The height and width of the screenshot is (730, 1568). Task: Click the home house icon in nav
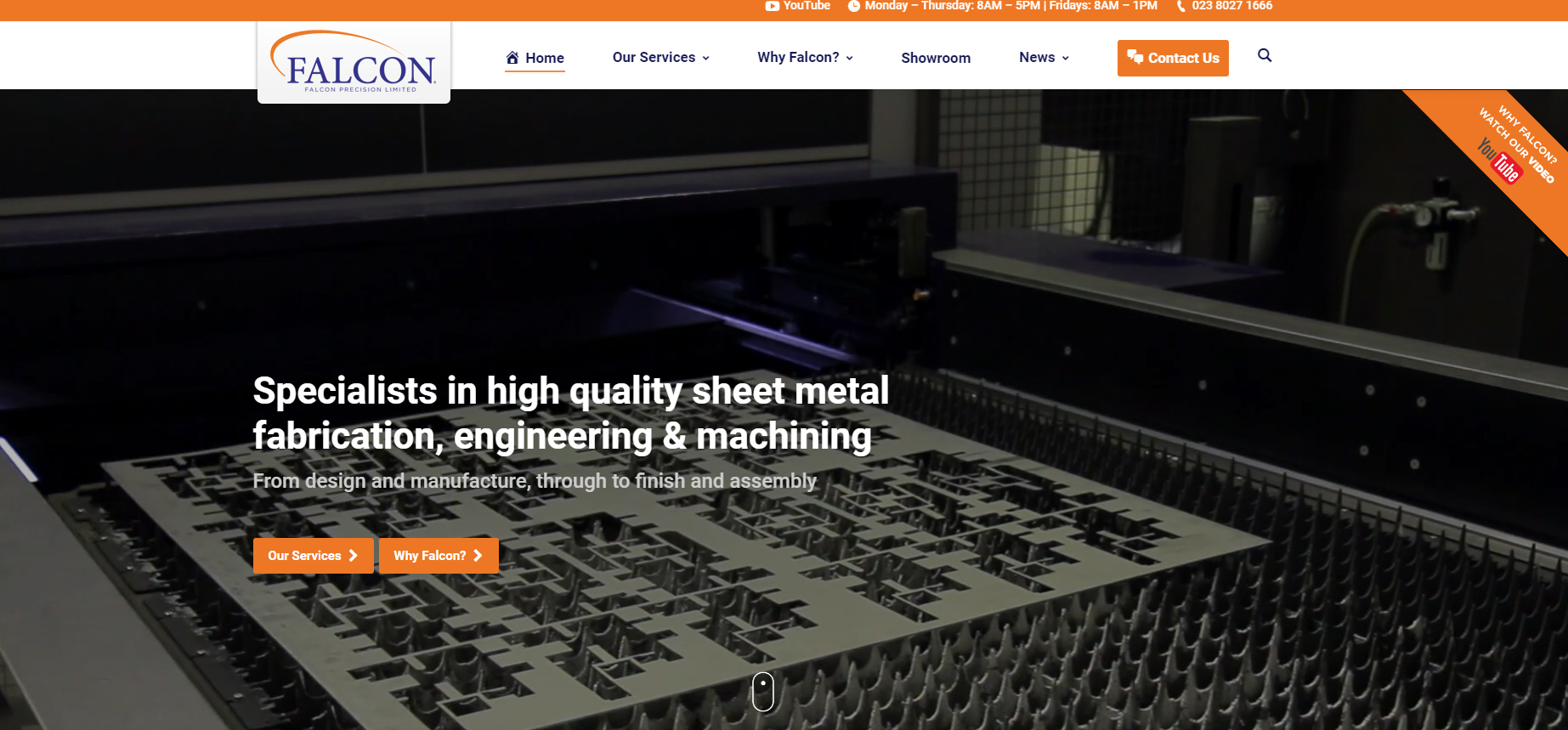click(x=512, y=58)
